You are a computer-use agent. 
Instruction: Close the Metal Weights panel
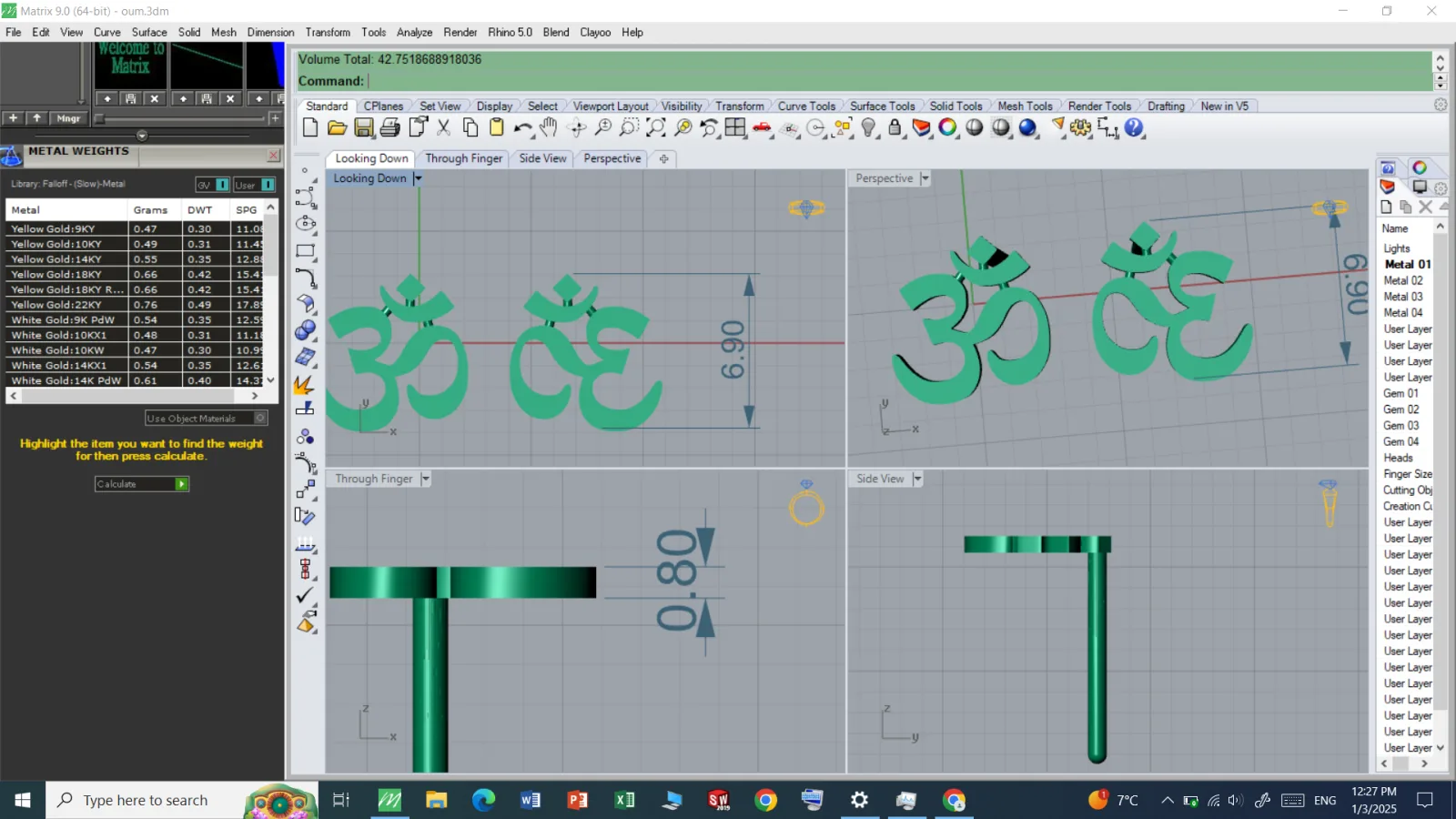coord(273,156)
